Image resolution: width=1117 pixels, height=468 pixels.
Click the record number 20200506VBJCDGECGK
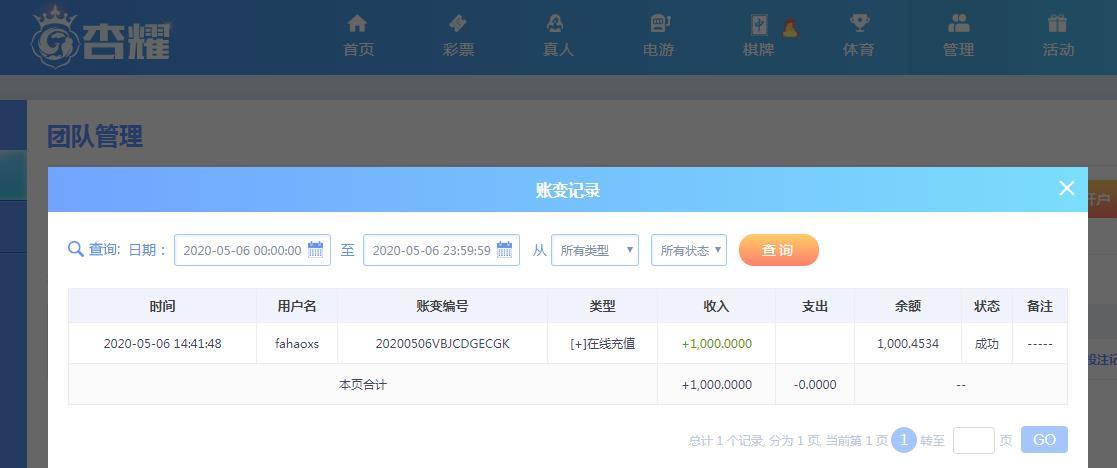point(442,344)
